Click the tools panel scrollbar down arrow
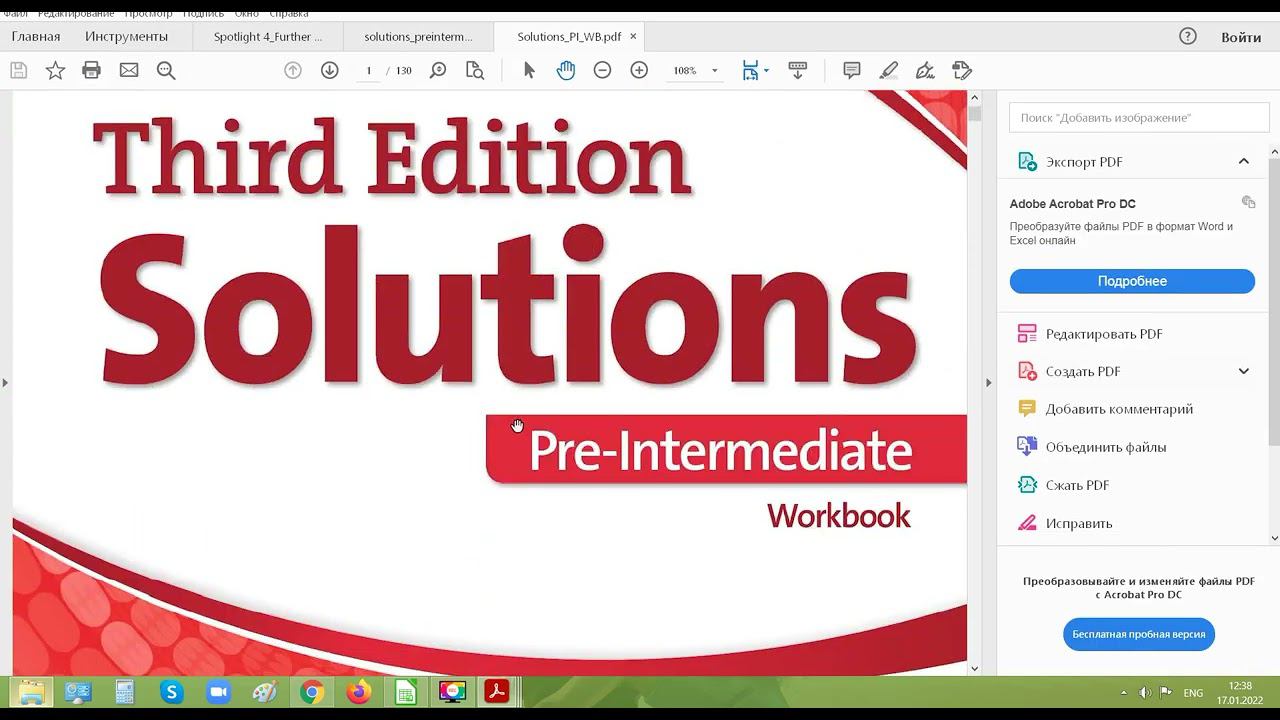Image resolution: width=1280 pixels, height=720 pixels. click(1274, 538)
